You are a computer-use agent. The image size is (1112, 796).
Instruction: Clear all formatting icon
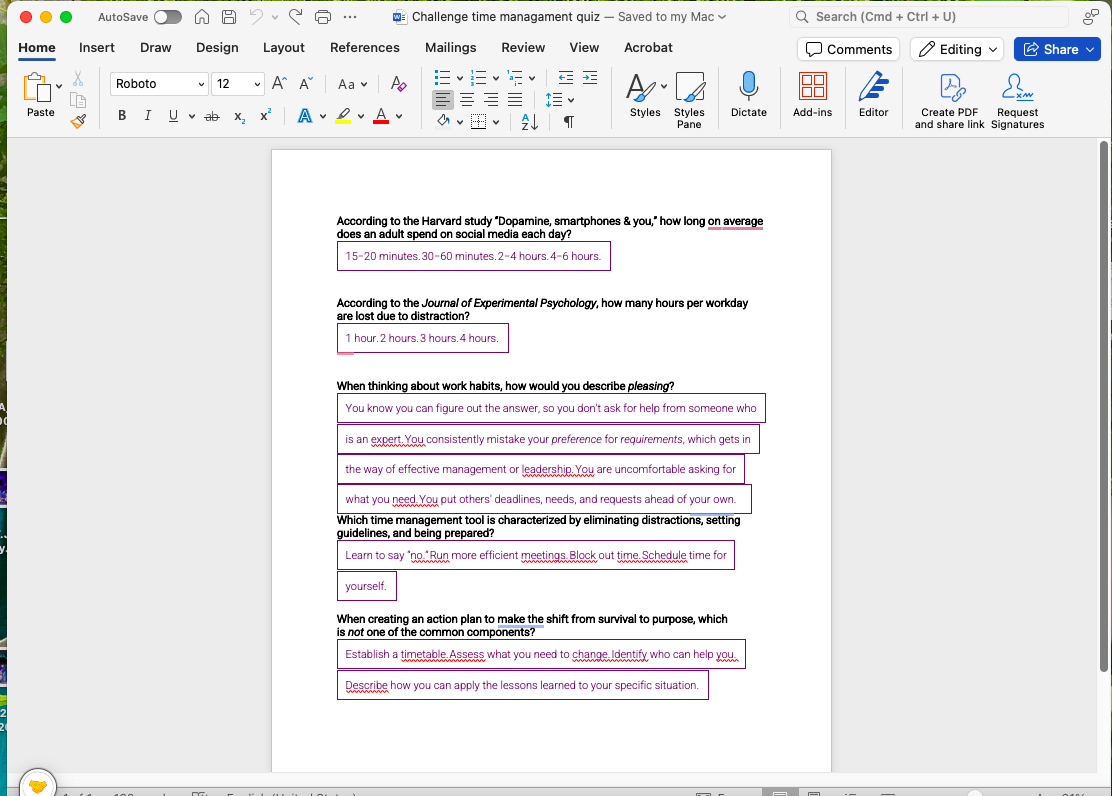point(399,84)
